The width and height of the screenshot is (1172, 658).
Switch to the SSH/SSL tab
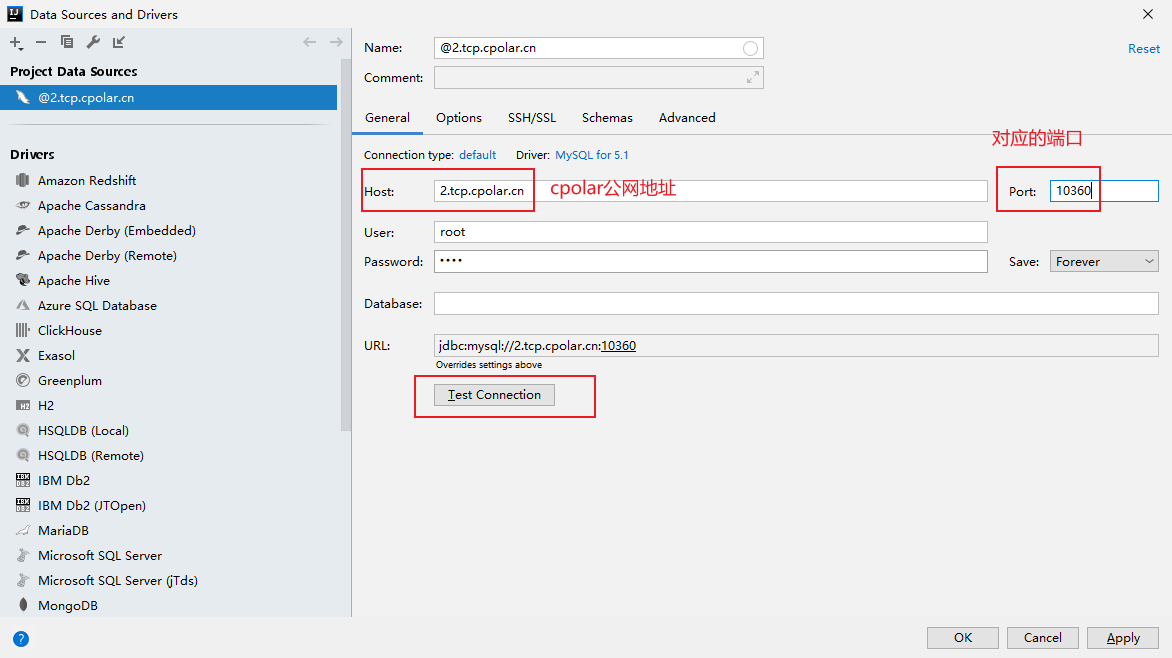click(531, 118)
